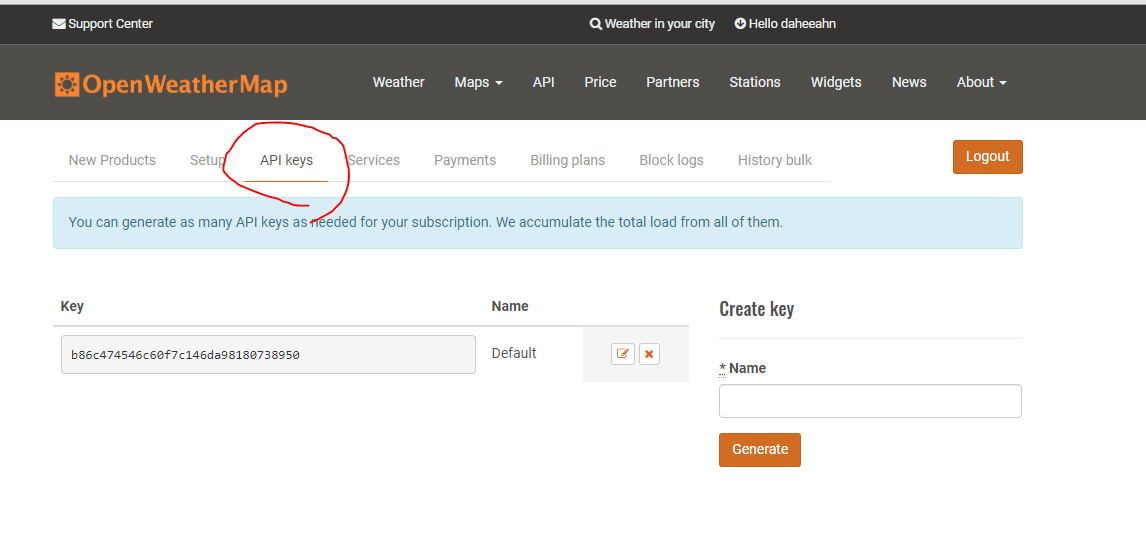Click the Default key name text
This screenshot has height=548, width=1146.
[514, 354]
